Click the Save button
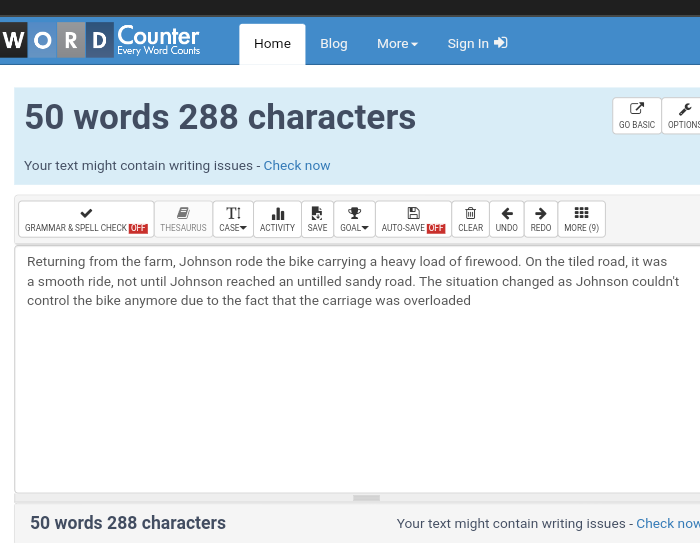Image resolution: width=700 pixels, height=543 pixels. 317,219
